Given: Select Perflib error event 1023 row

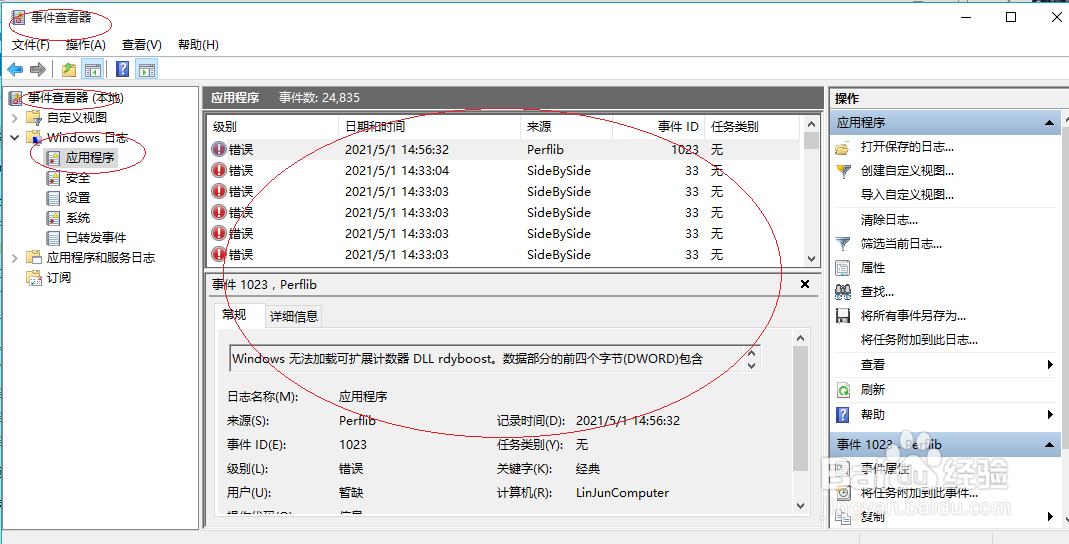Looking at the screenshot, I should coord(504,149).
